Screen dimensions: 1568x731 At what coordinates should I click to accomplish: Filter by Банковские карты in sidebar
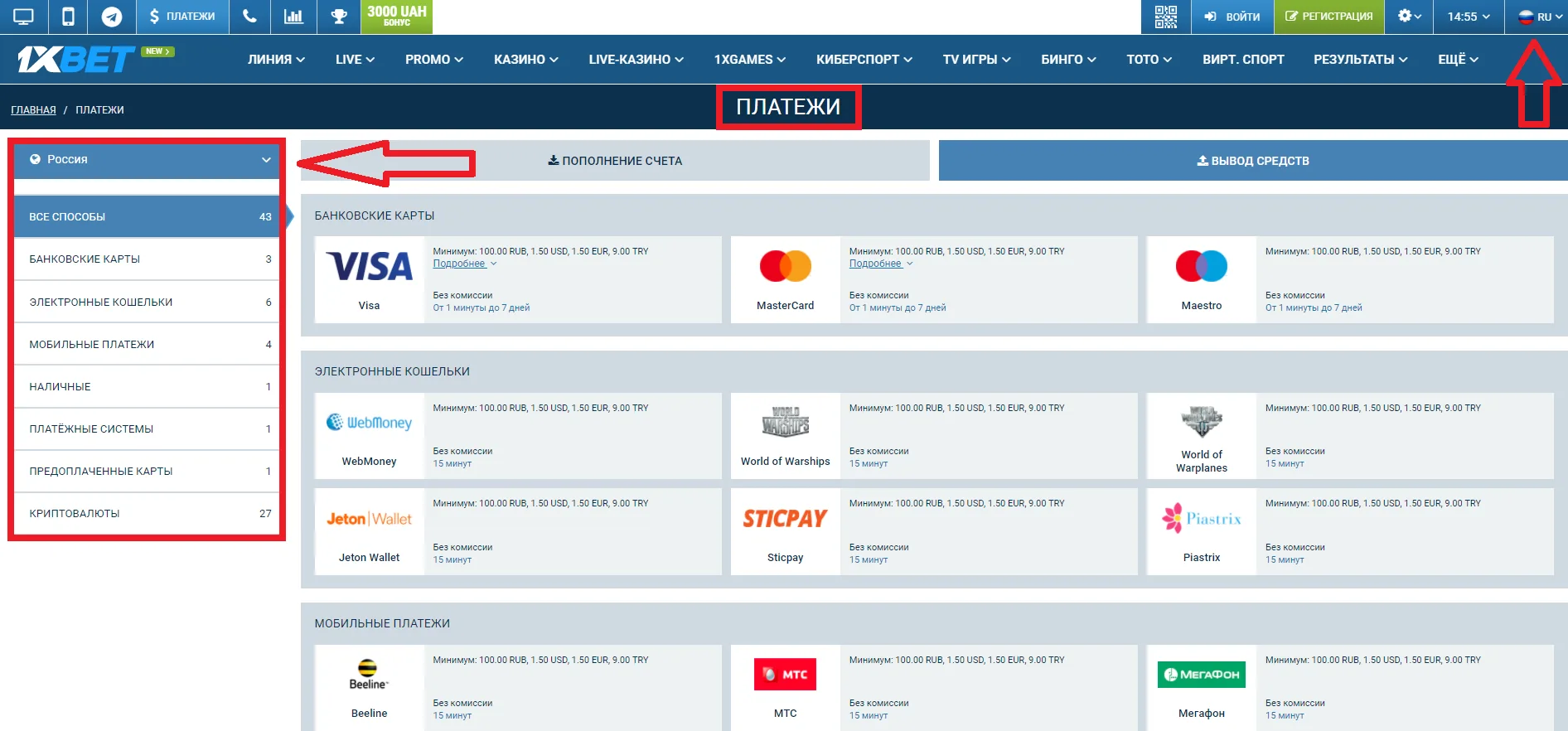pyautogui.click(x=147, y=259)
